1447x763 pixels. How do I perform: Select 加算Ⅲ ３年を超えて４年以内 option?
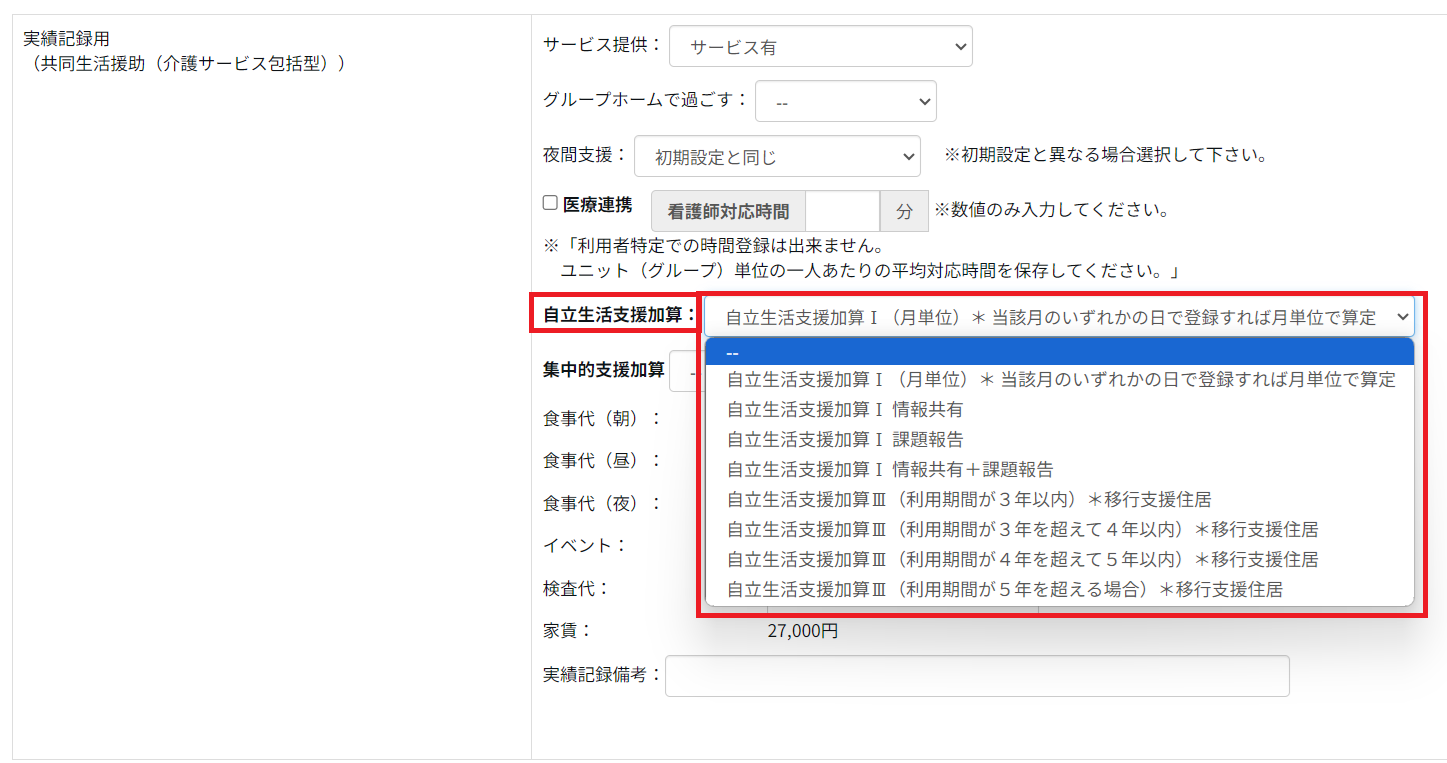[1059, 530]
